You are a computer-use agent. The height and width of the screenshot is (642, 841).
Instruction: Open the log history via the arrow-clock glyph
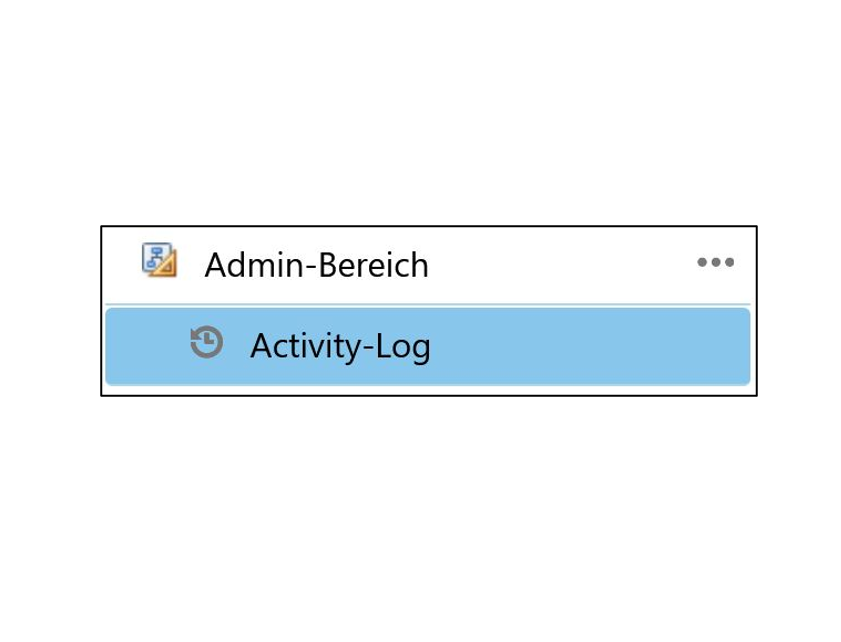pos(206,342)
